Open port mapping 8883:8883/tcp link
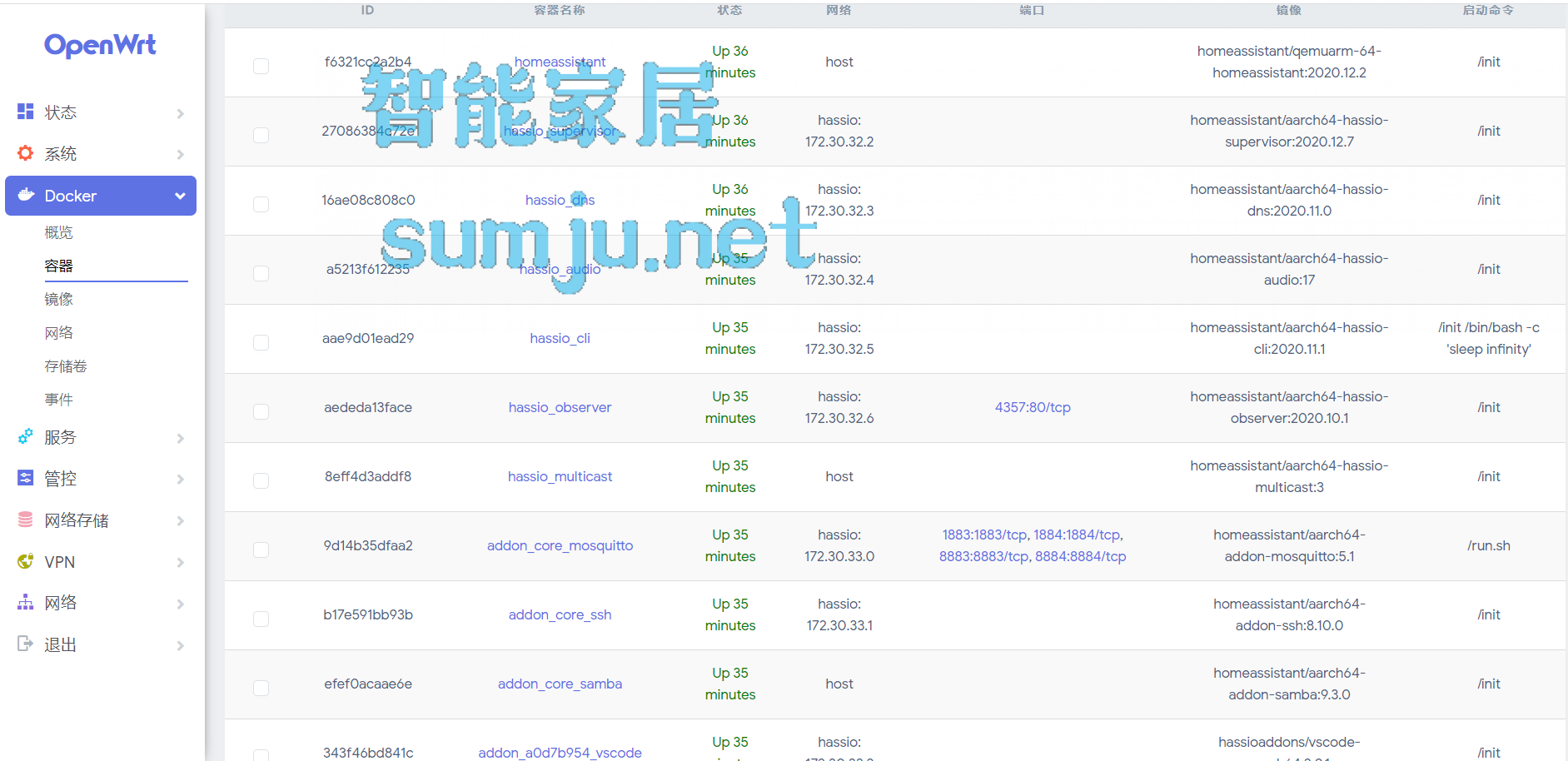Image resolution: width=1568 pixels, height=761 pixels. (x=983, y=556)
